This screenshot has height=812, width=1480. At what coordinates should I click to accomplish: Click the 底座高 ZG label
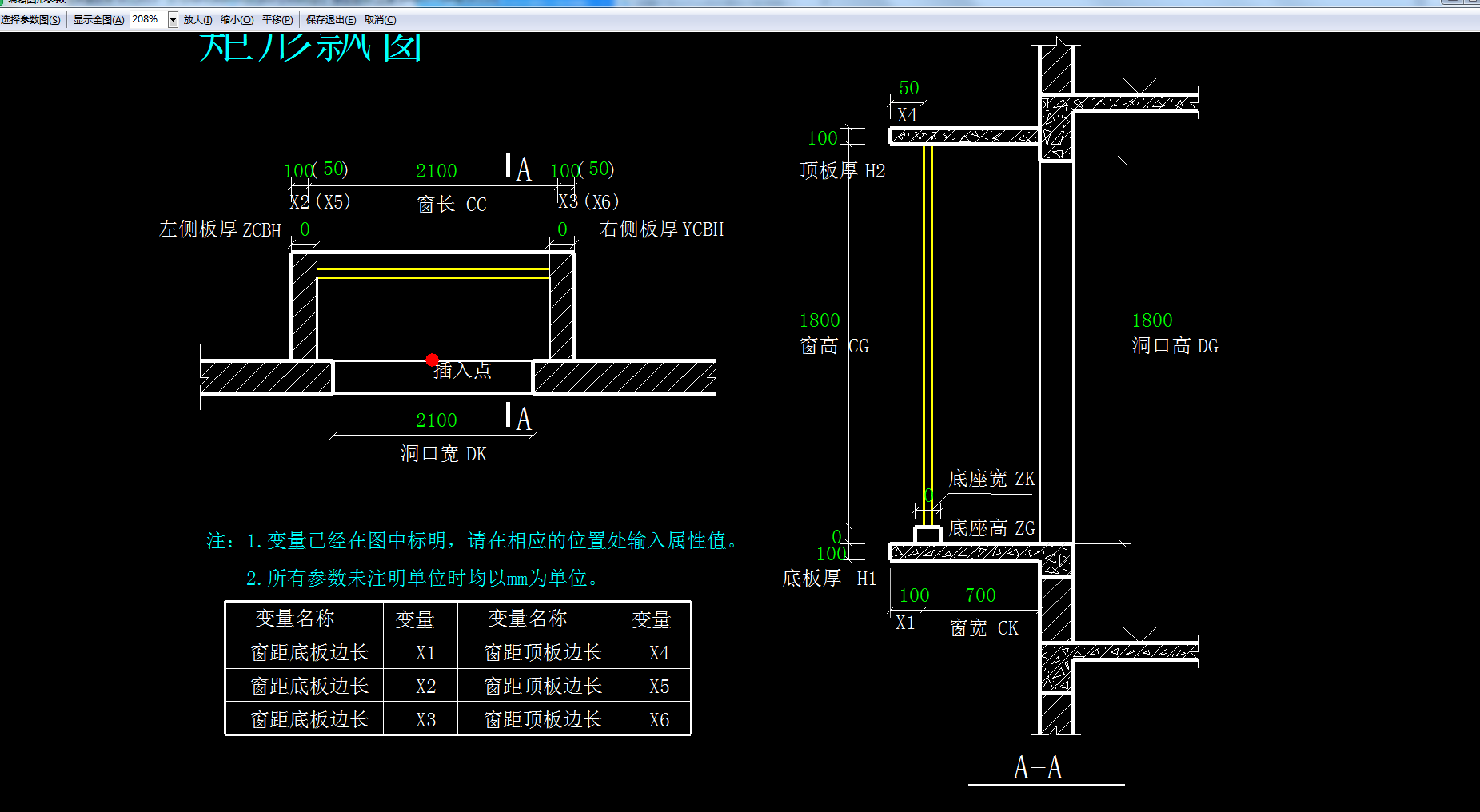coord(991,528)
